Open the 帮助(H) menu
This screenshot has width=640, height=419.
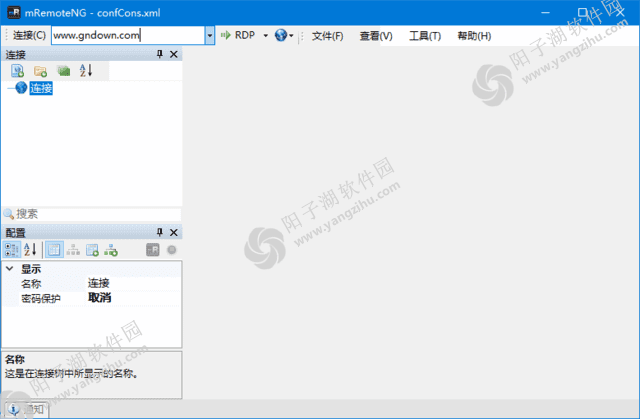click(x=474, y=36)
